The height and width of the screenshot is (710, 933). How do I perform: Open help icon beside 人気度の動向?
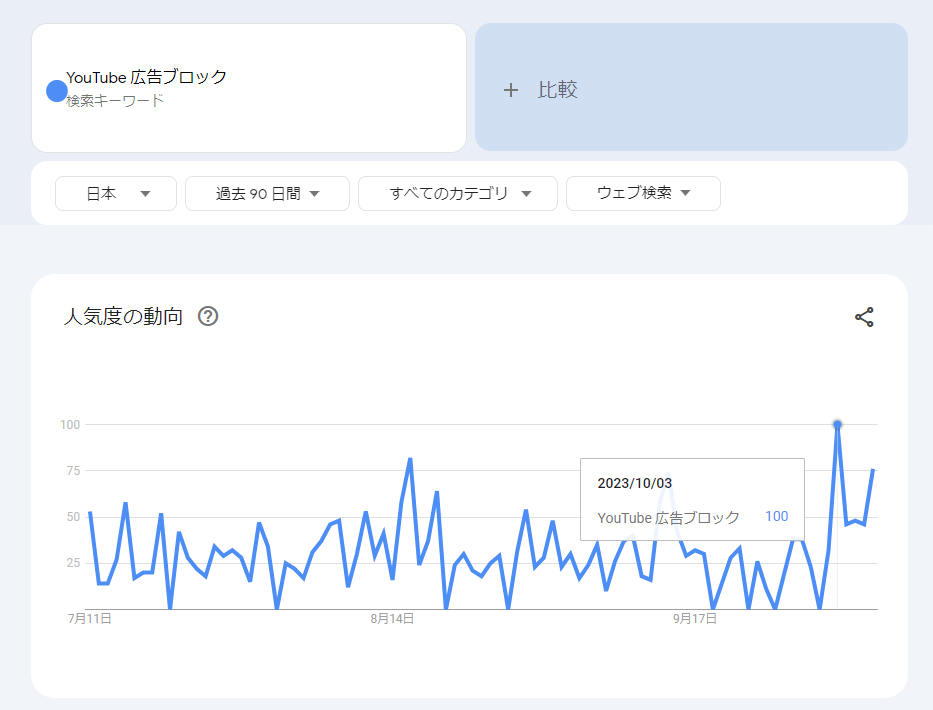coord(208,316)
